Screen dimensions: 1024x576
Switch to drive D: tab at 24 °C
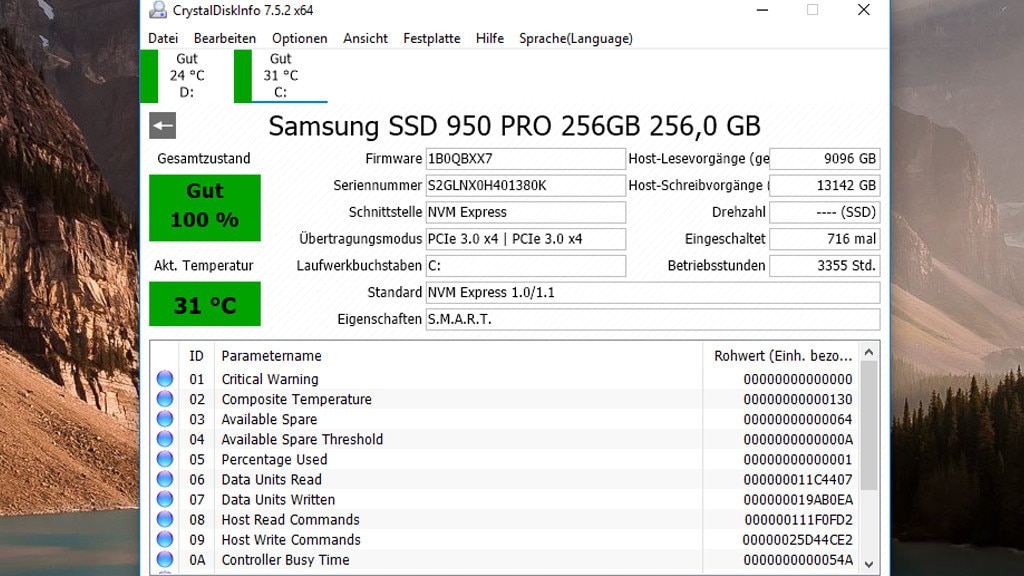coord(187,76)
